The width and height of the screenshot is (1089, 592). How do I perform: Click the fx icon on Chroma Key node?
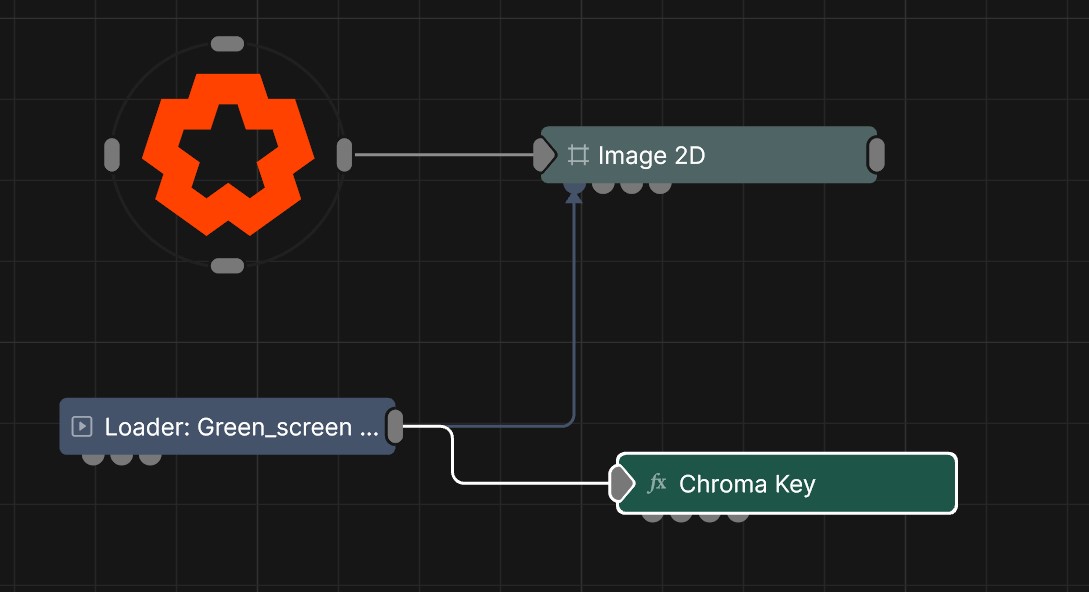[x=657, y=483]
